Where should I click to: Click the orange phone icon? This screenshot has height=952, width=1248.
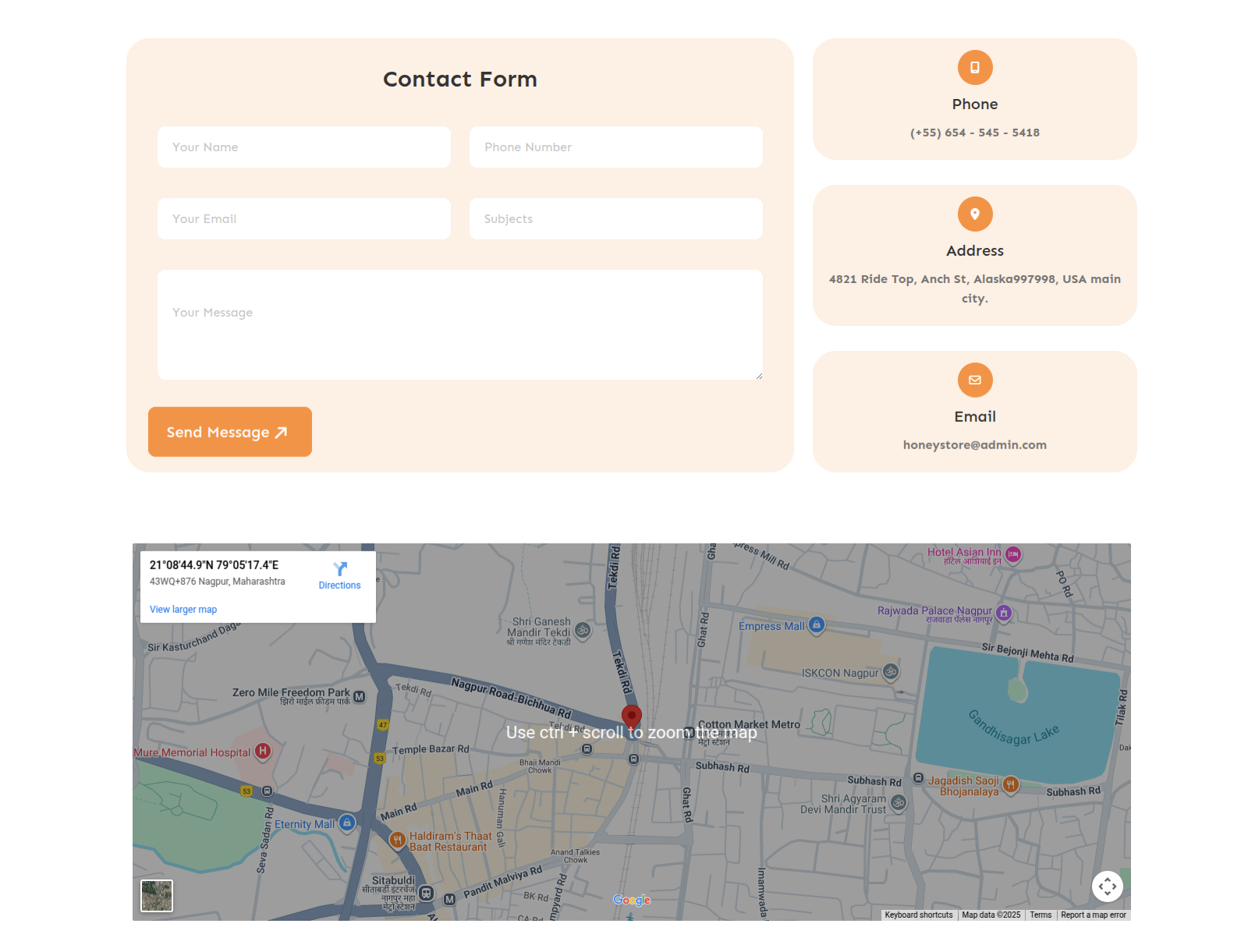coord(974,68)
